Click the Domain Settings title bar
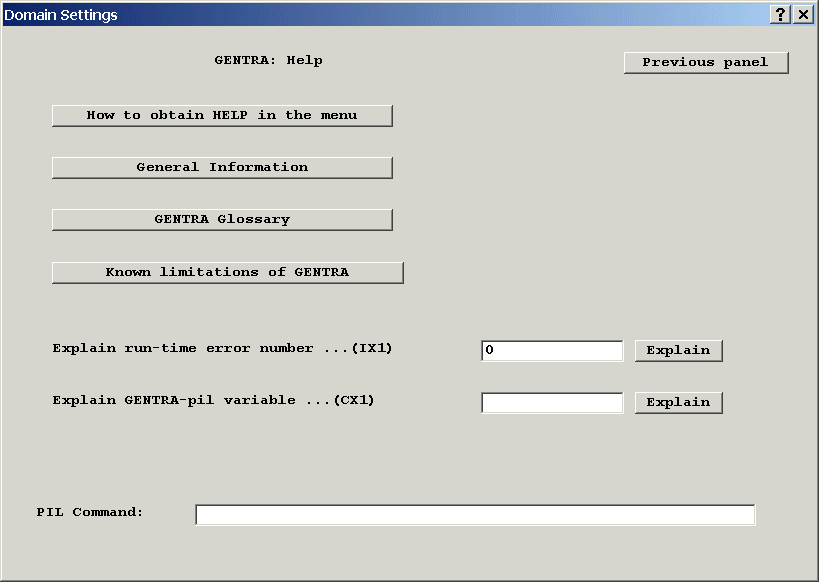Image resolution: width=819 pixels, height=582 pixels. pyautogui.click(x=380, y=15)
